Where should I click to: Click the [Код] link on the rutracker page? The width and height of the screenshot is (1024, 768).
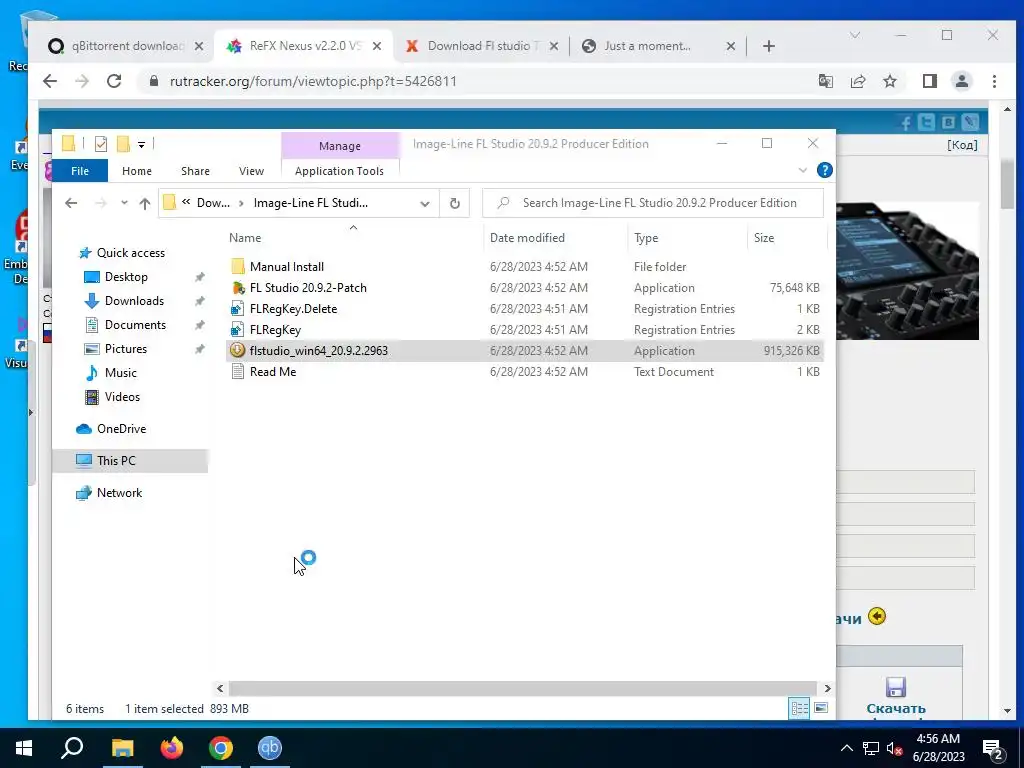click(x=962, y=144)
